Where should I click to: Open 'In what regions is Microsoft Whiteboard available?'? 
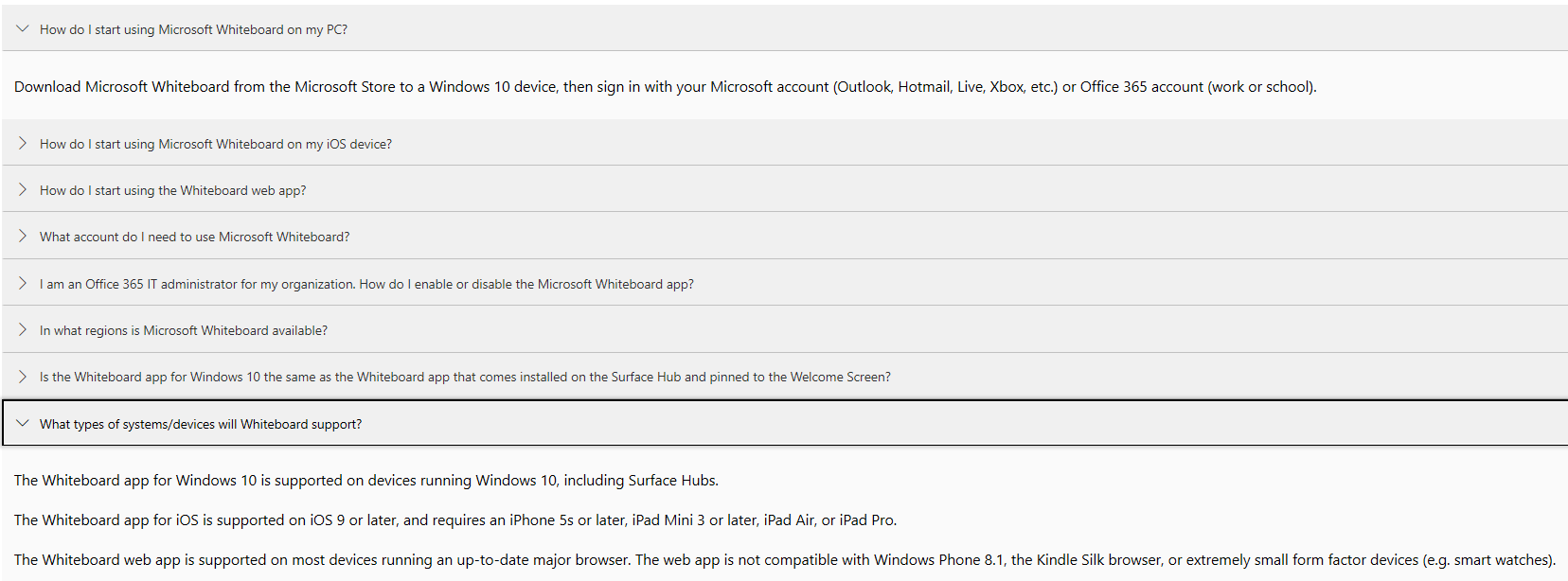coord(184,330)
